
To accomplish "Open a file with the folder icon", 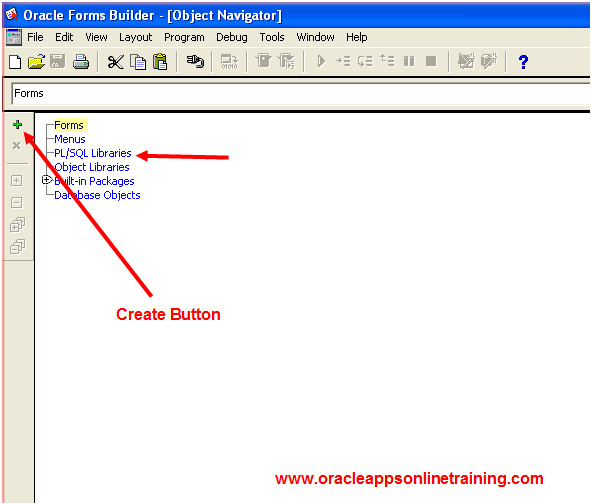I will click(x=37, y=61).
